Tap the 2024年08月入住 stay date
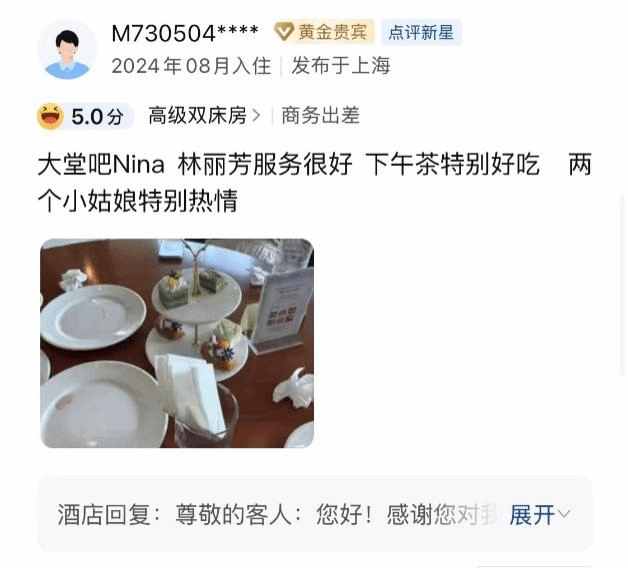Screen dimensions: 628x568 click(x=191, y=66)
